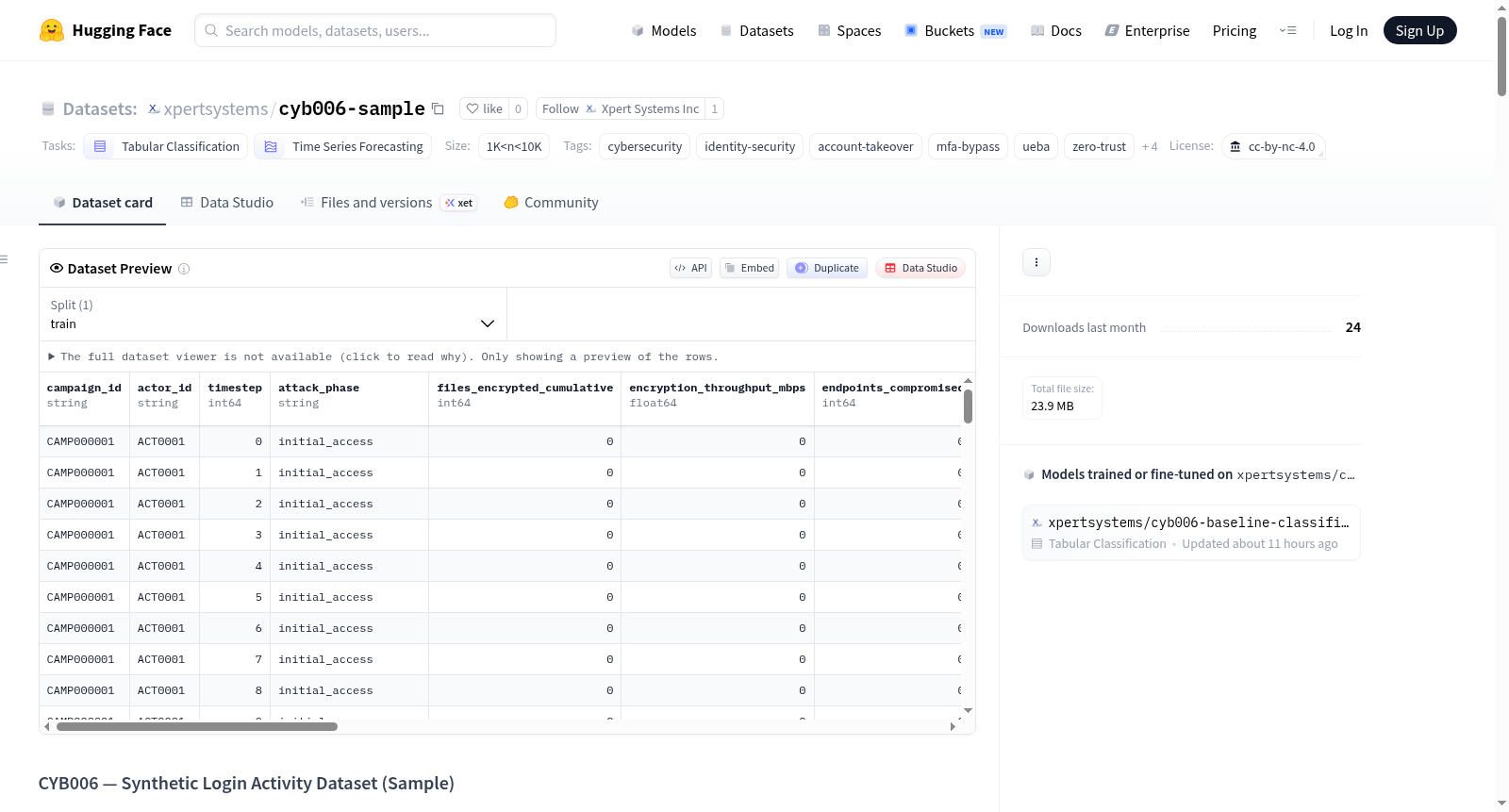Screen dimensions: 1509x812
Task: Open the Split train dropdown
Action: coord(273,314)
